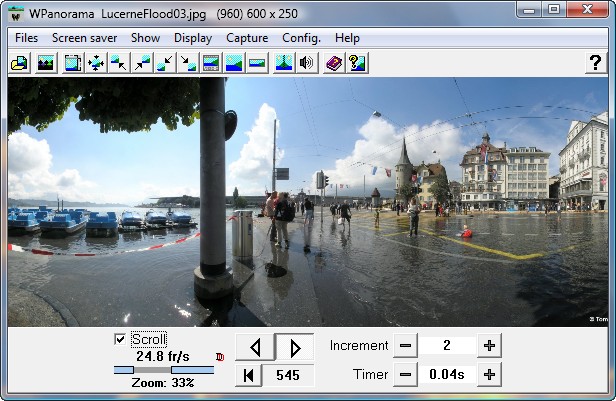Image resolution: width=616 pixels, height=401 pixels.
Task: Minimize the WPanorama window
Action: (x=529, y=10)
